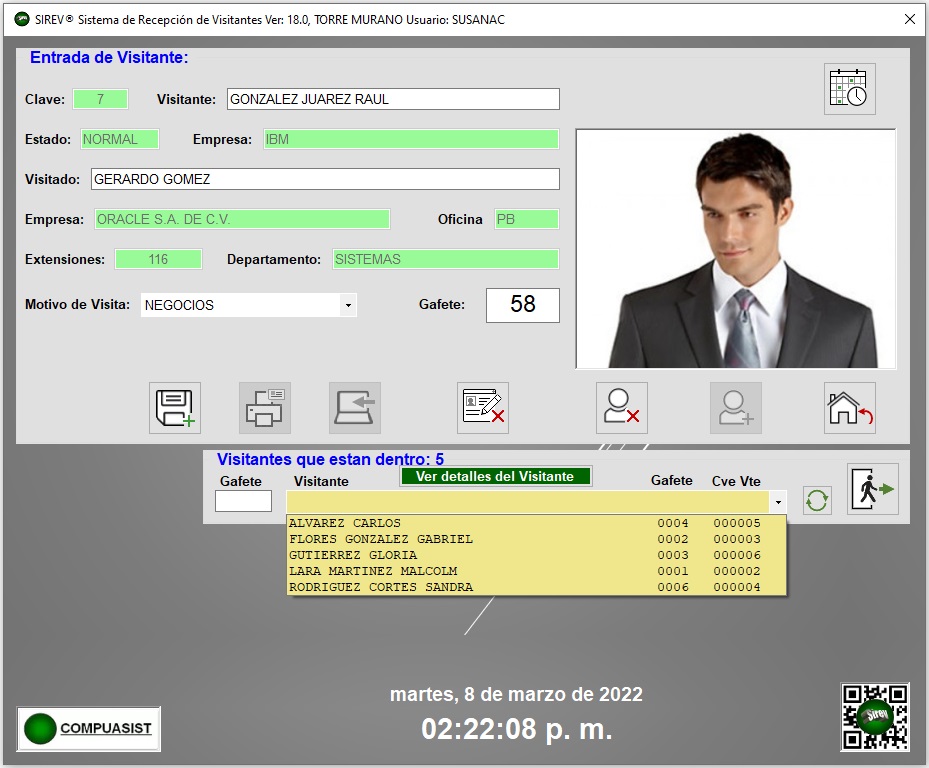Save visitor entry with floppy-disk icon
This screenshot has height=768, width=929.
(x=175, y=408)
